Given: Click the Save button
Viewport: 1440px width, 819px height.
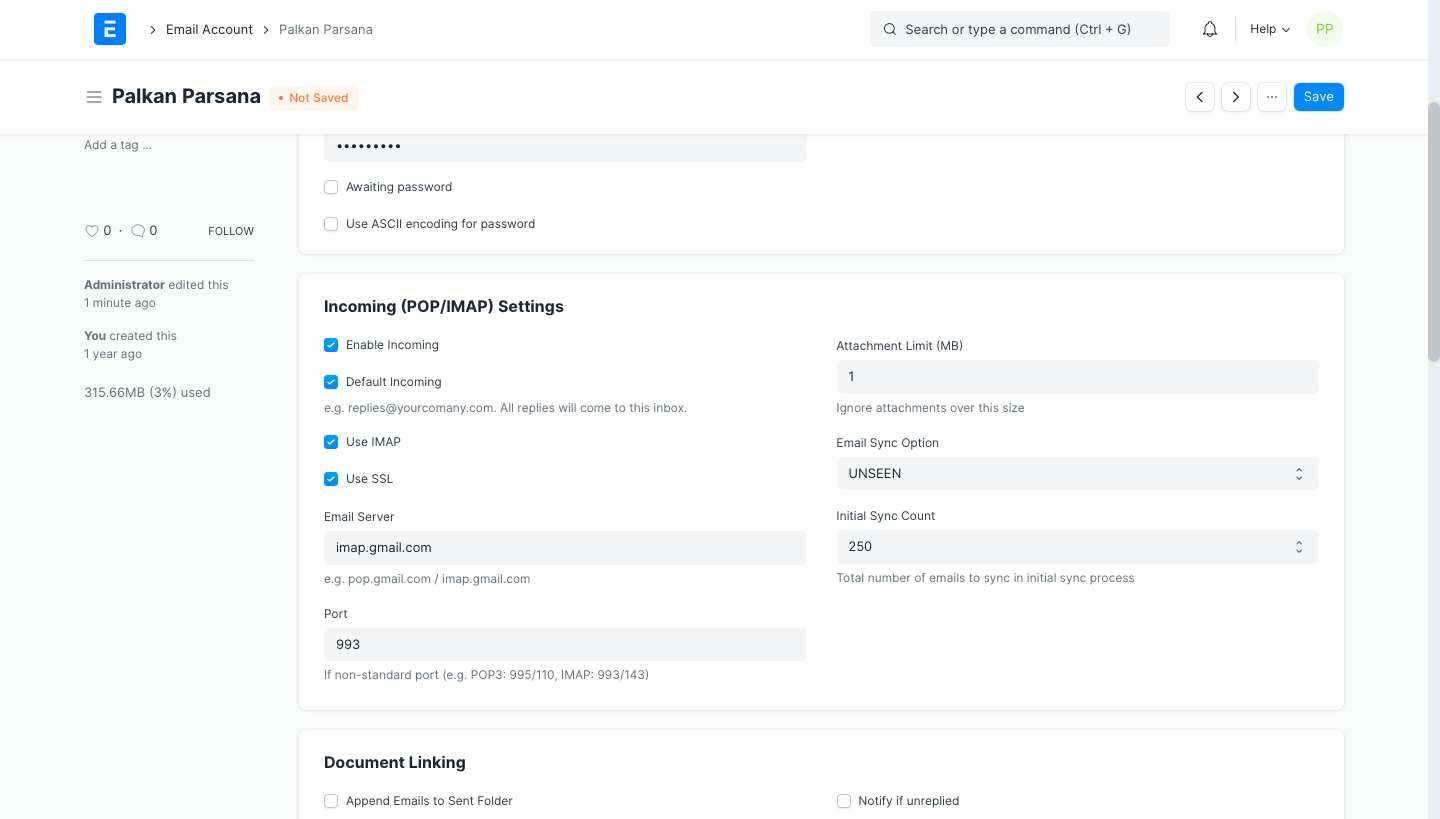Looking at the screenshot, I should tap(1318, 97).
